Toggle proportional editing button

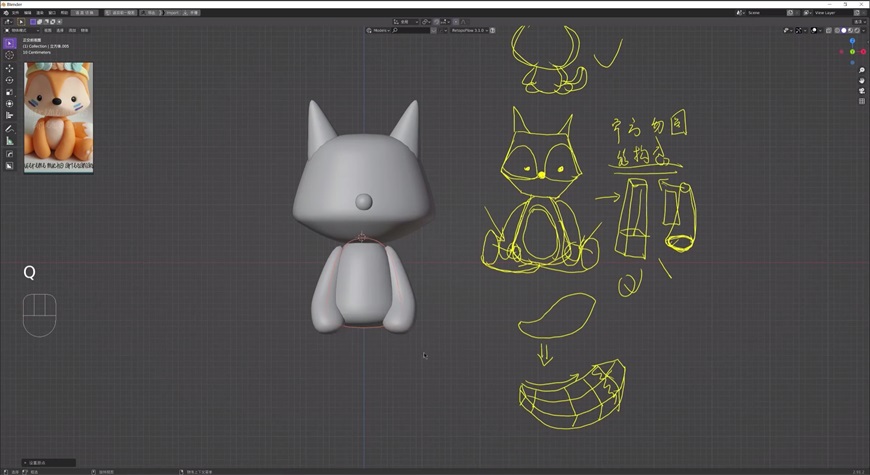click(x=456, y=22)
